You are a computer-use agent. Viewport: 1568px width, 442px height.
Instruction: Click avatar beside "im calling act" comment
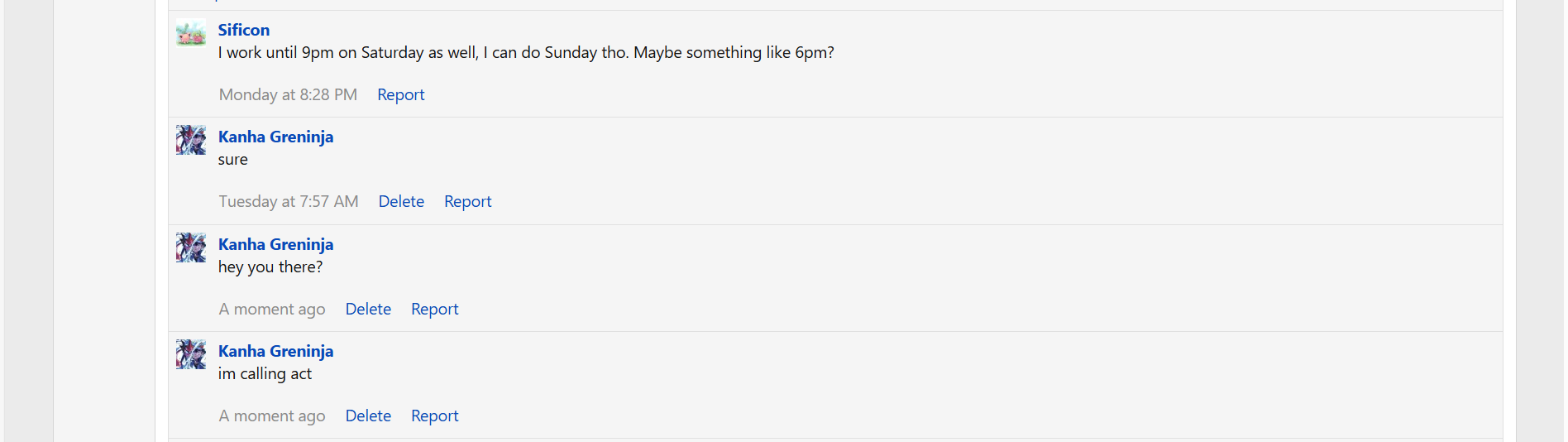pos(191,354)
